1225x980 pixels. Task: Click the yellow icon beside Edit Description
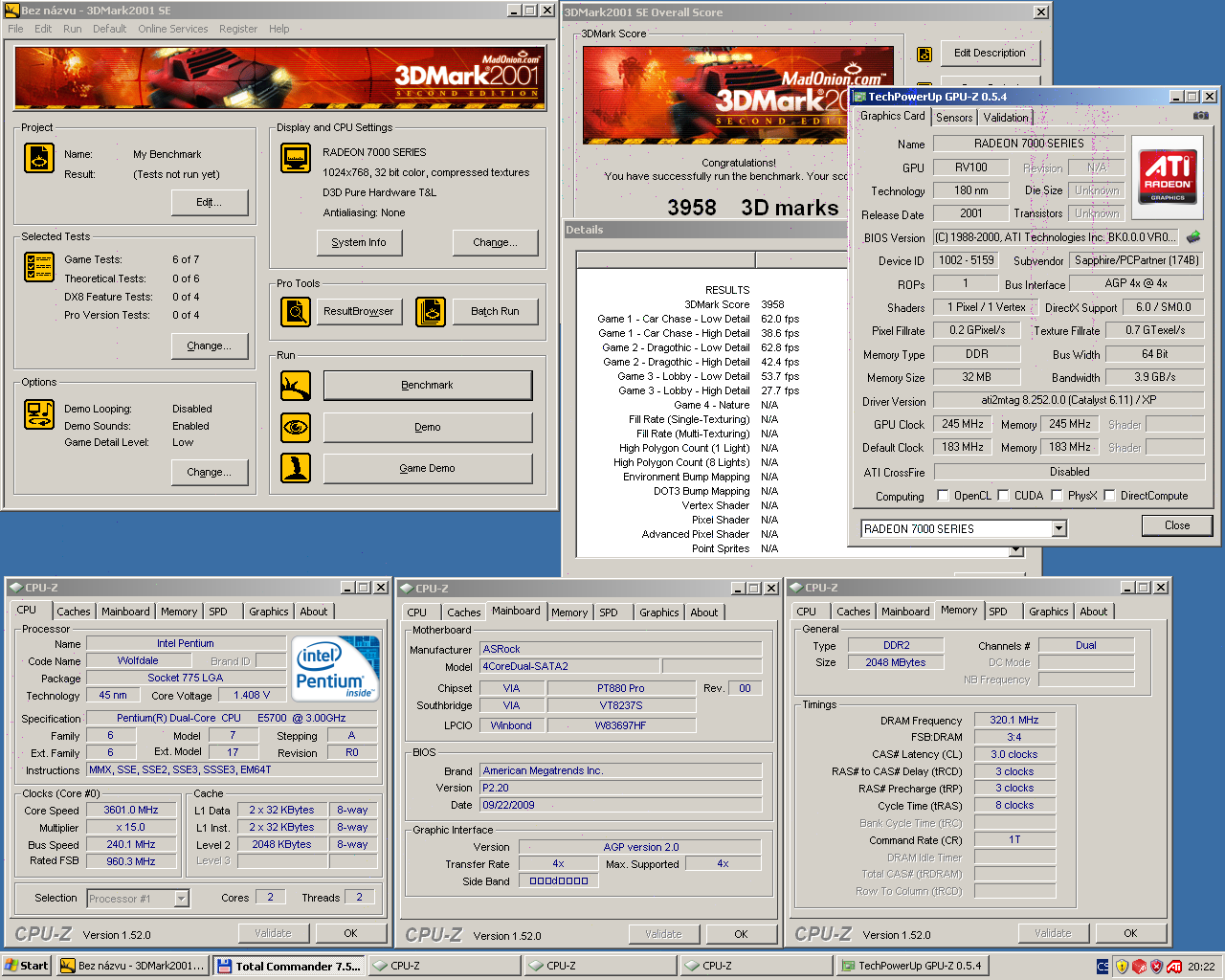click(x=924, y=55)
